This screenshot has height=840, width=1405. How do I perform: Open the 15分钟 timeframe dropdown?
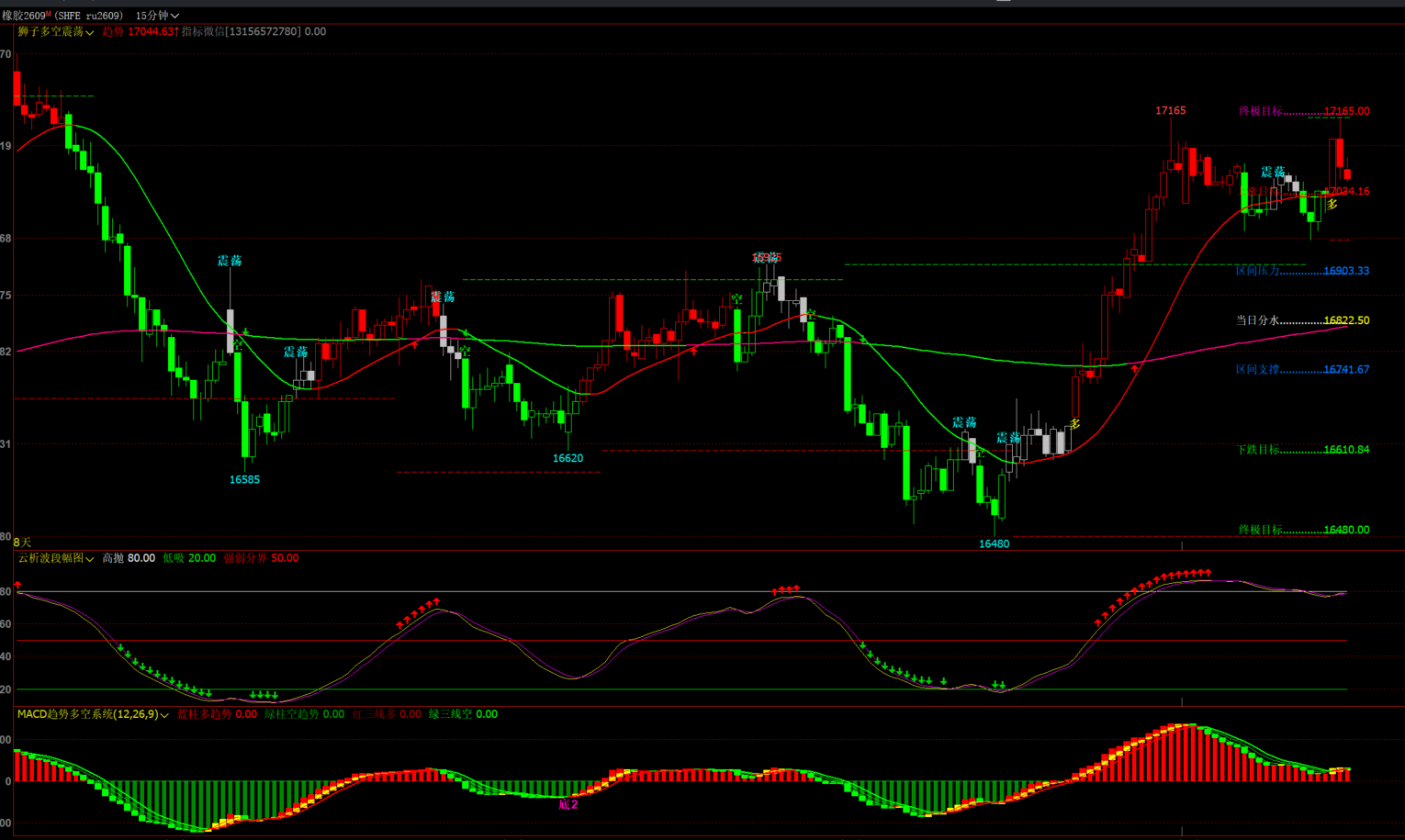tap(157, 16)
